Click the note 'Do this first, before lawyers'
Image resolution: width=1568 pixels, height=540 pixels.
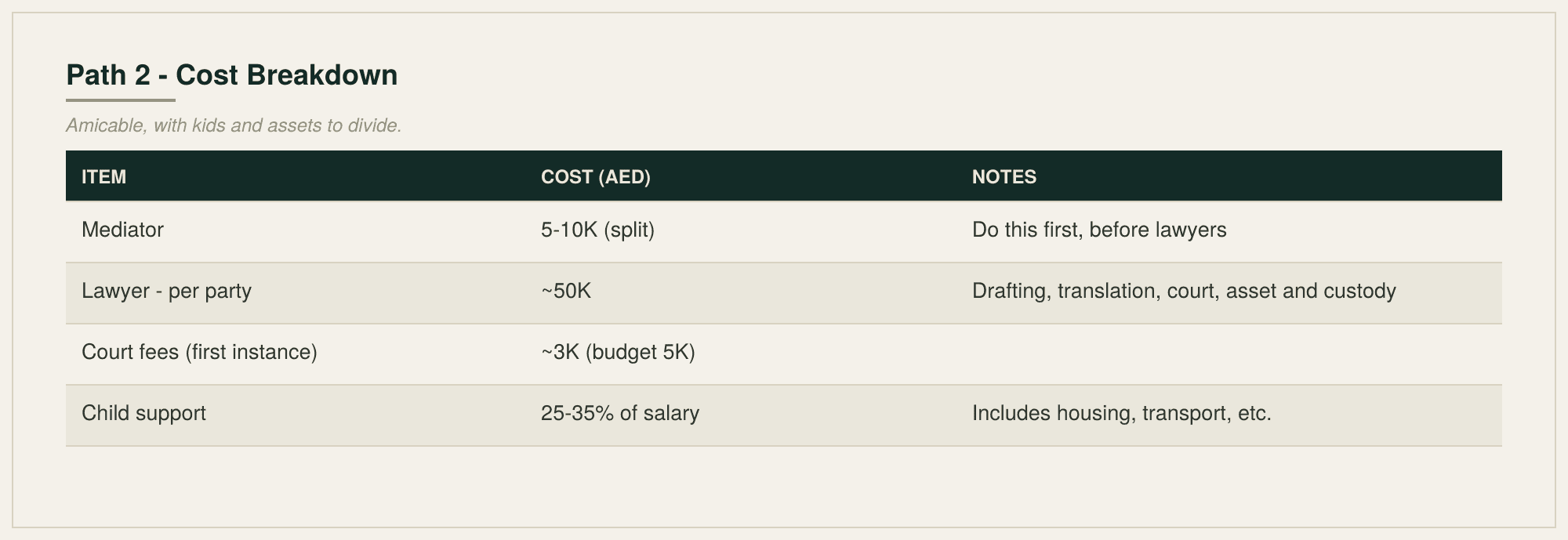(1099, 230)
